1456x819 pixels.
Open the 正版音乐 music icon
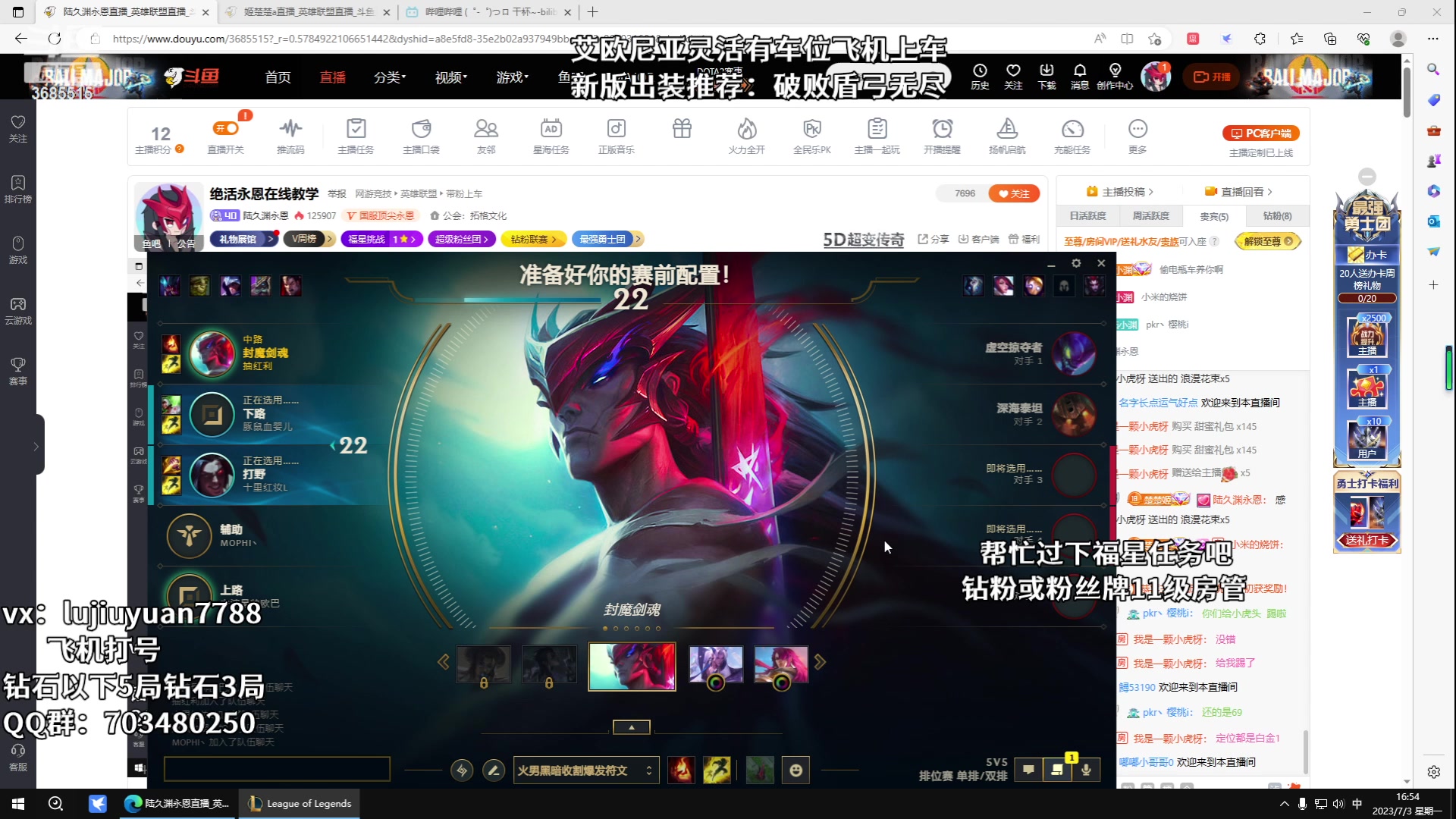(x=617, y=136)
